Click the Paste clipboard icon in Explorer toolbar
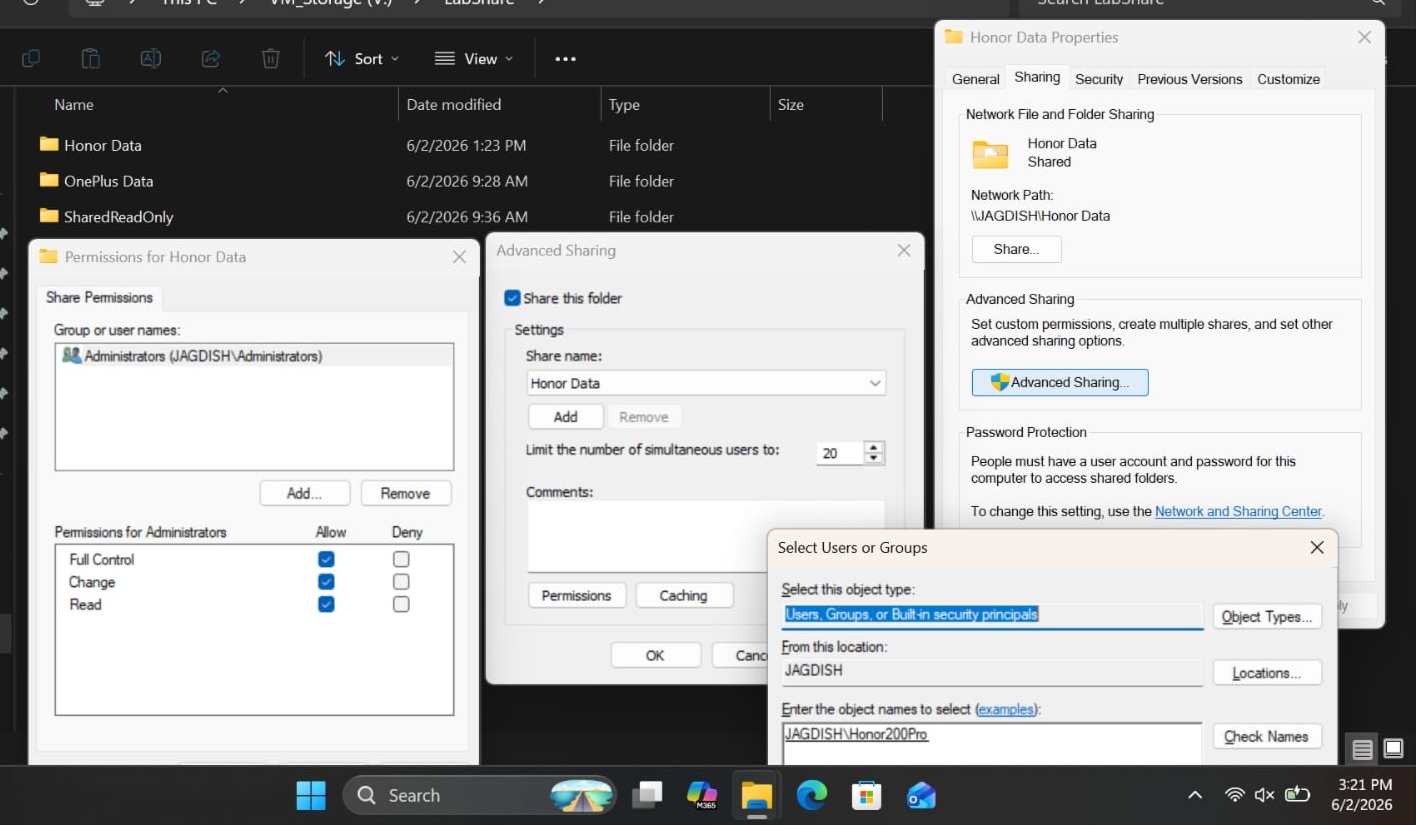 tap(91, 59)
